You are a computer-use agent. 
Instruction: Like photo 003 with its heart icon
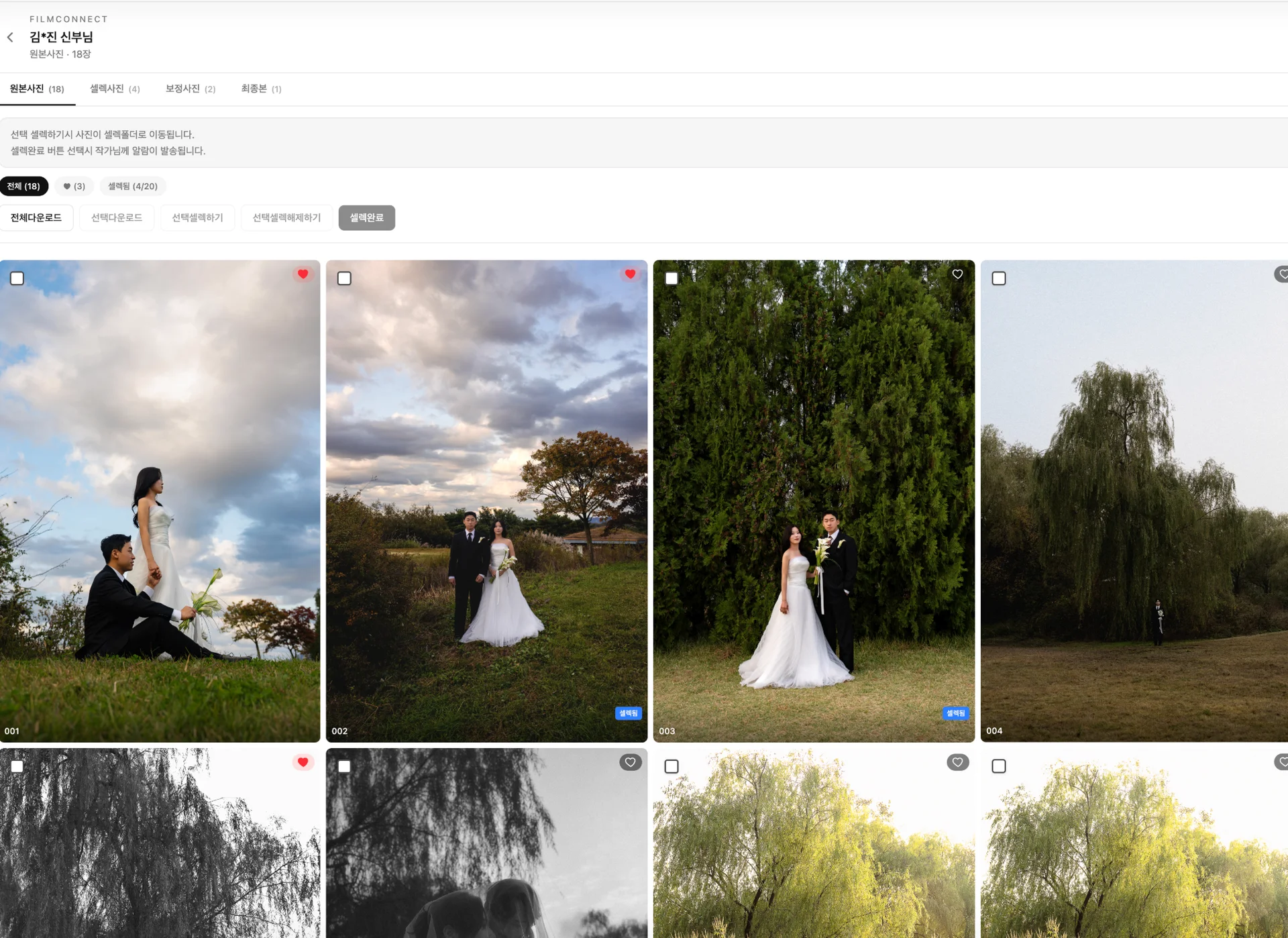coord(957,274)
